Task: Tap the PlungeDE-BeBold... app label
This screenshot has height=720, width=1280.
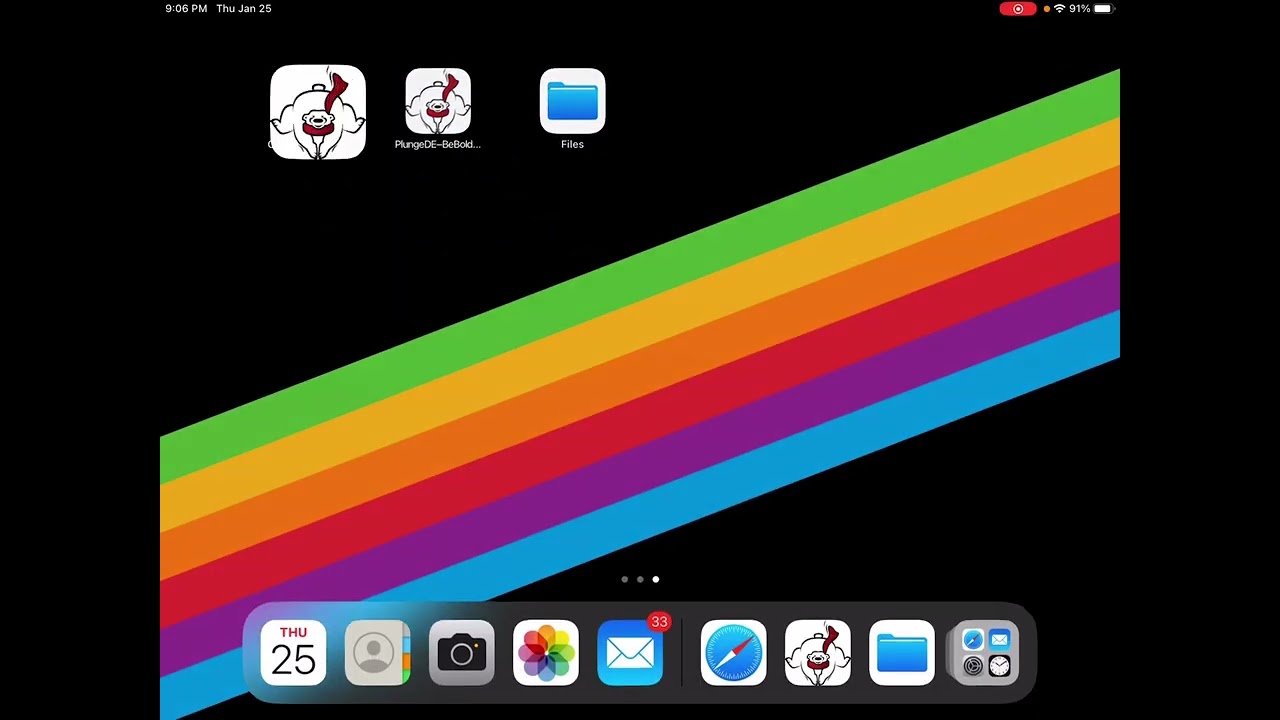Action: click(x=438, y=144)
